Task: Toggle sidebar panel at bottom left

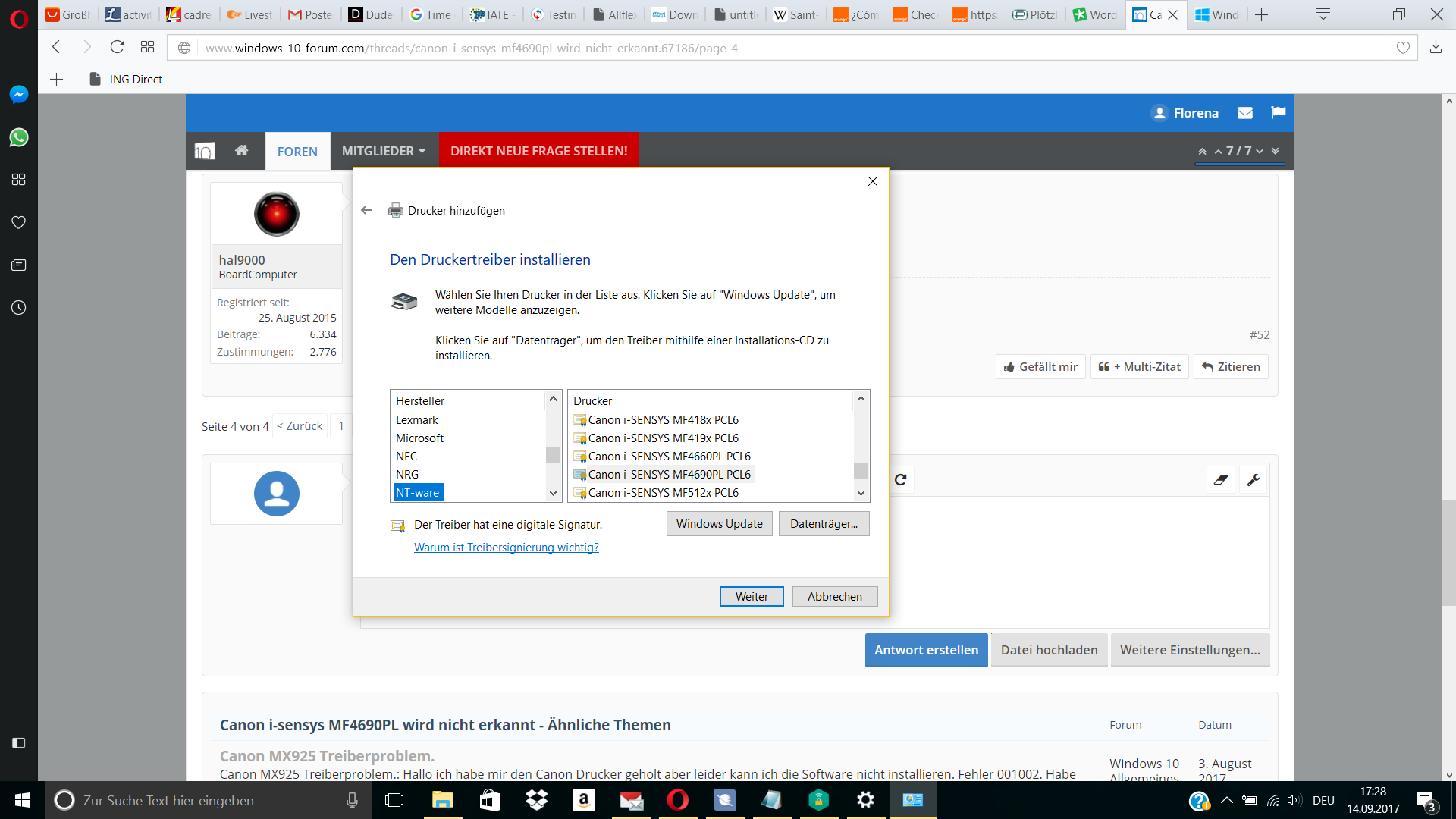Action: 19,742
